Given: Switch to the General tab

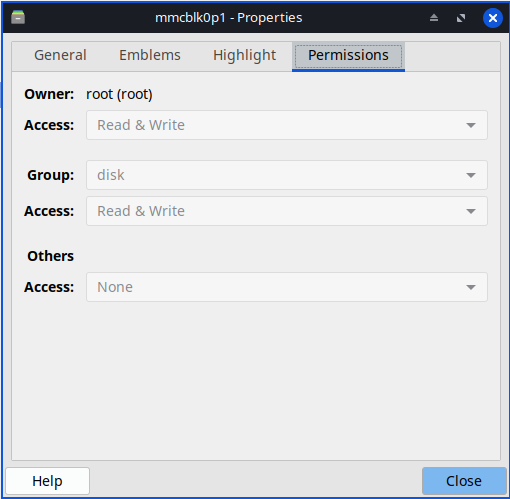Looking at the screenshot, I should [60, 55].
